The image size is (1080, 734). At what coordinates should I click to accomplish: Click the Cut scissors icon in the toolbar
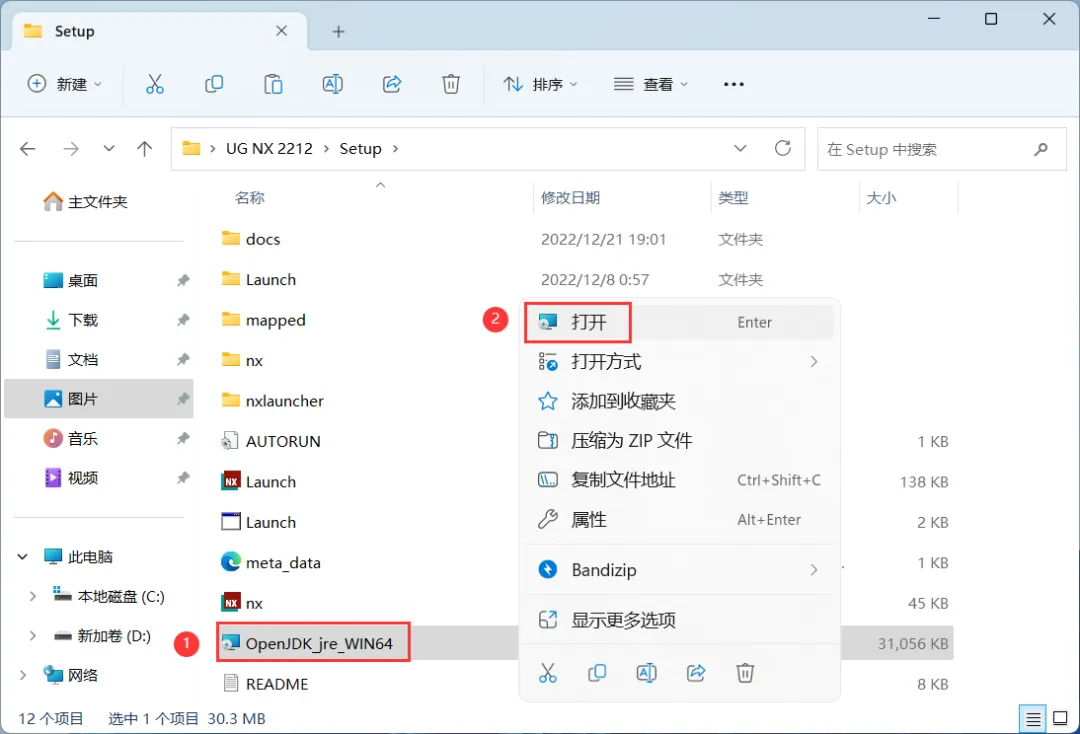point(155,84)
